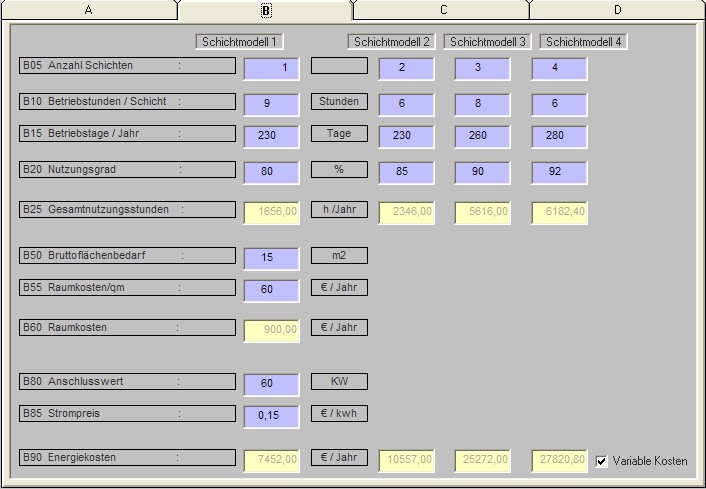The height and width of the screenshot is (489, 706).
Task: Click € / Jahr unit in the B60 Raumkosten row
Action: point(339,327)
